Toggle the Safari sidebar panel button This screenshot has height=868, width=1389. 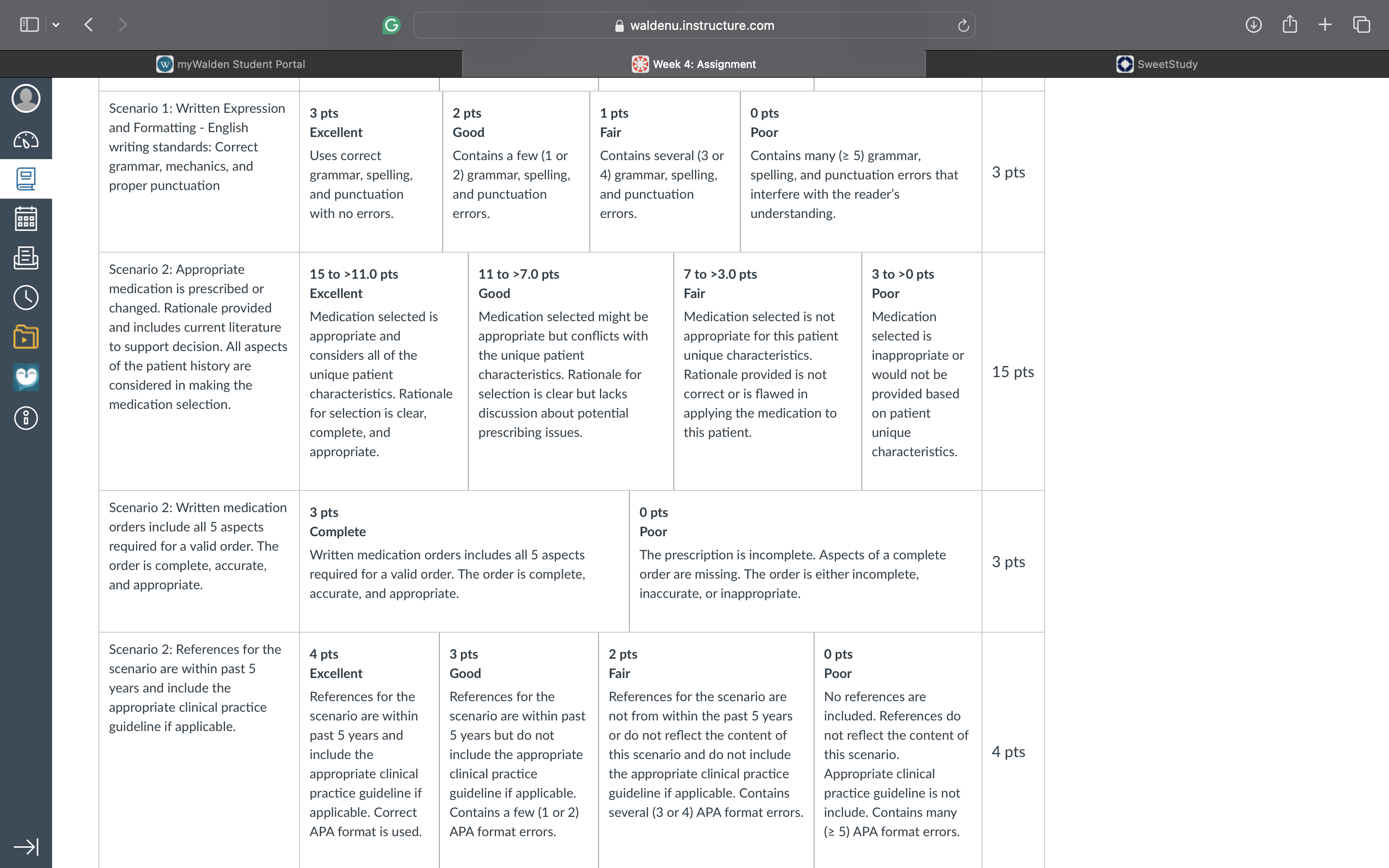pos(29,25)
